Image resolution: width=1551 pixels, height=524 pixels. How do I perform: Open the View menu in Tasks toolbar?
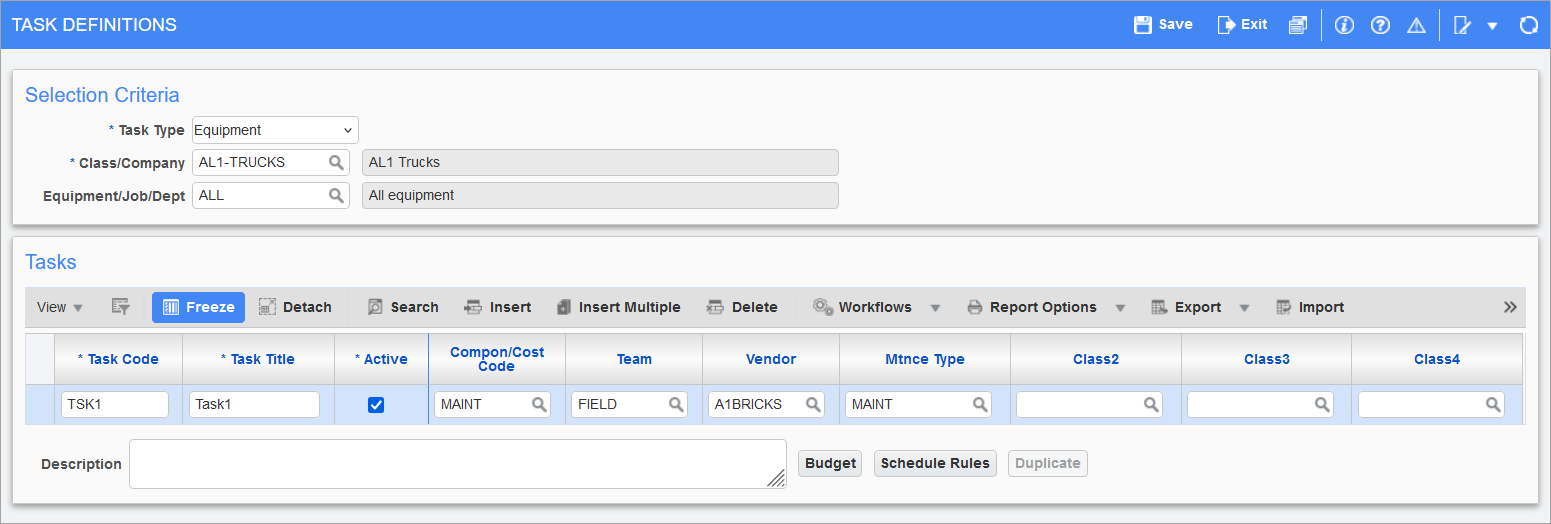click(59, 307)
